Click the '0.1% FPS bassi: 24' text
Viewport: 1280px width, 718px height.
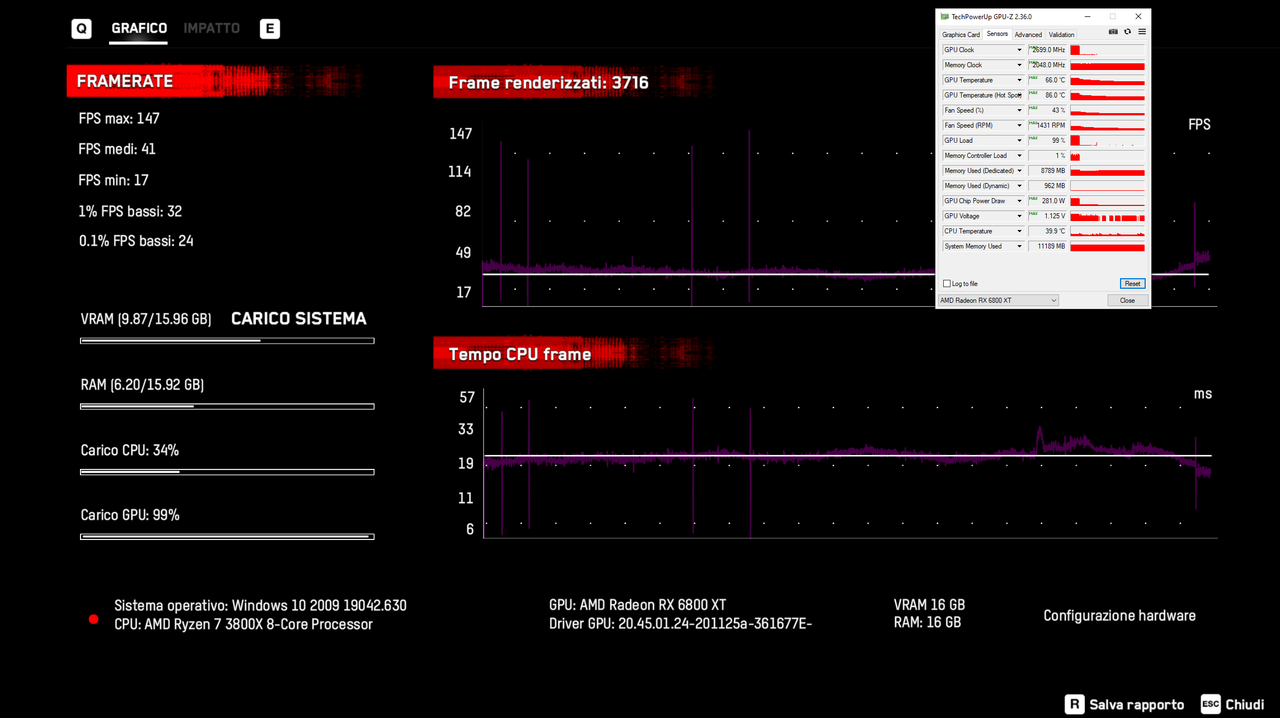pyautogui.click(x=136, y=241)
